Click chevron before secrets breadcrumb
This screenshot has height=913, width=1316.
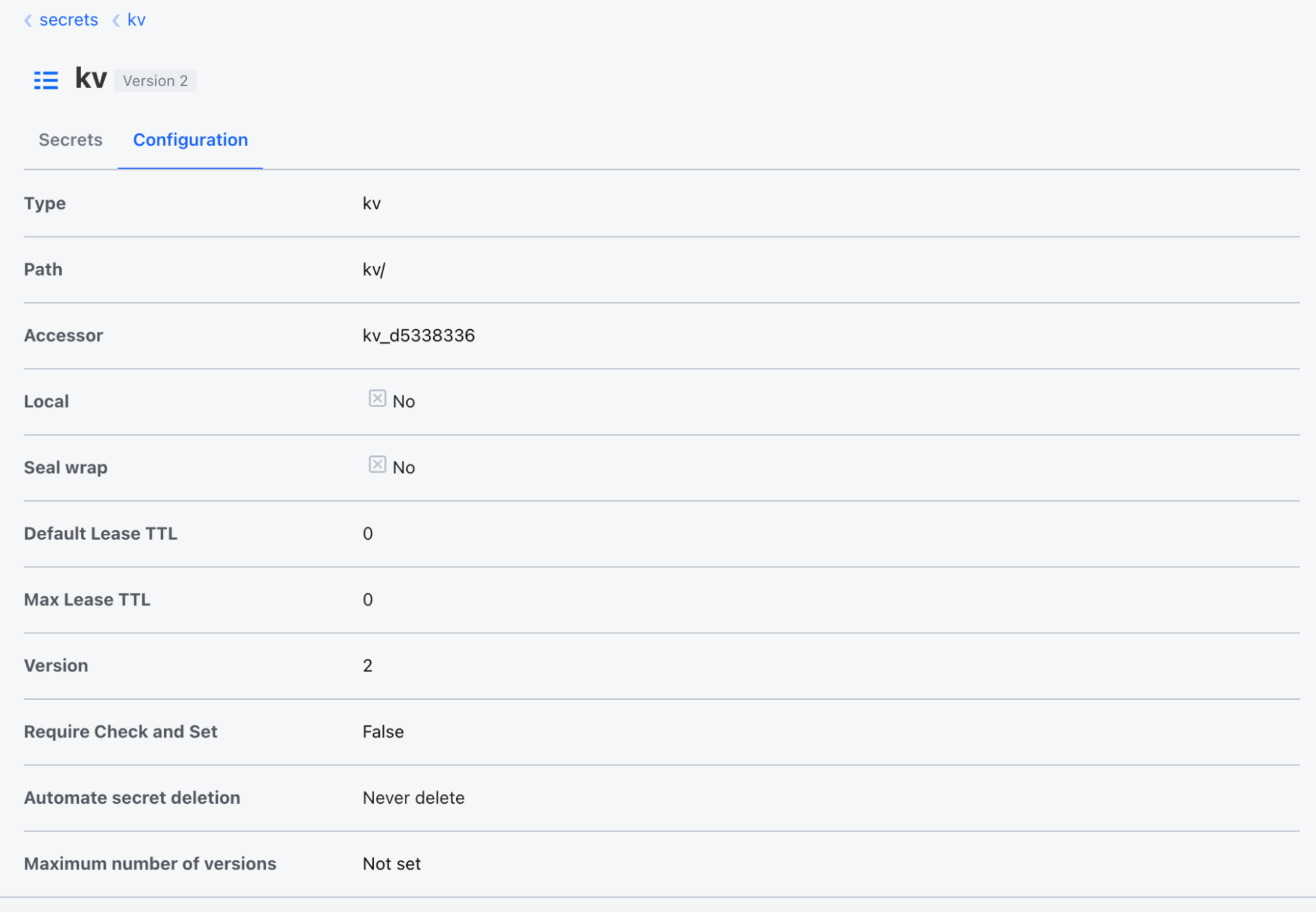tap(28, 20)
